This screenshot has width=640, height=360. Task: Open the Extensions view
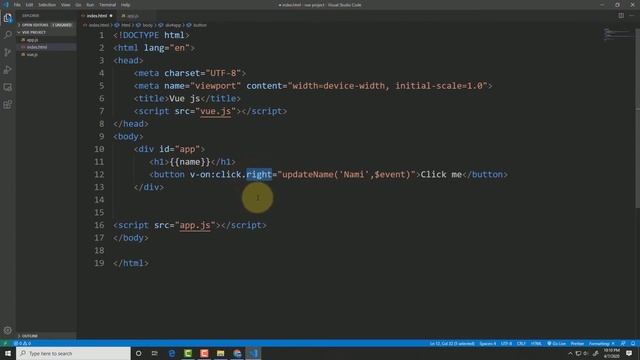pos(8,104)
